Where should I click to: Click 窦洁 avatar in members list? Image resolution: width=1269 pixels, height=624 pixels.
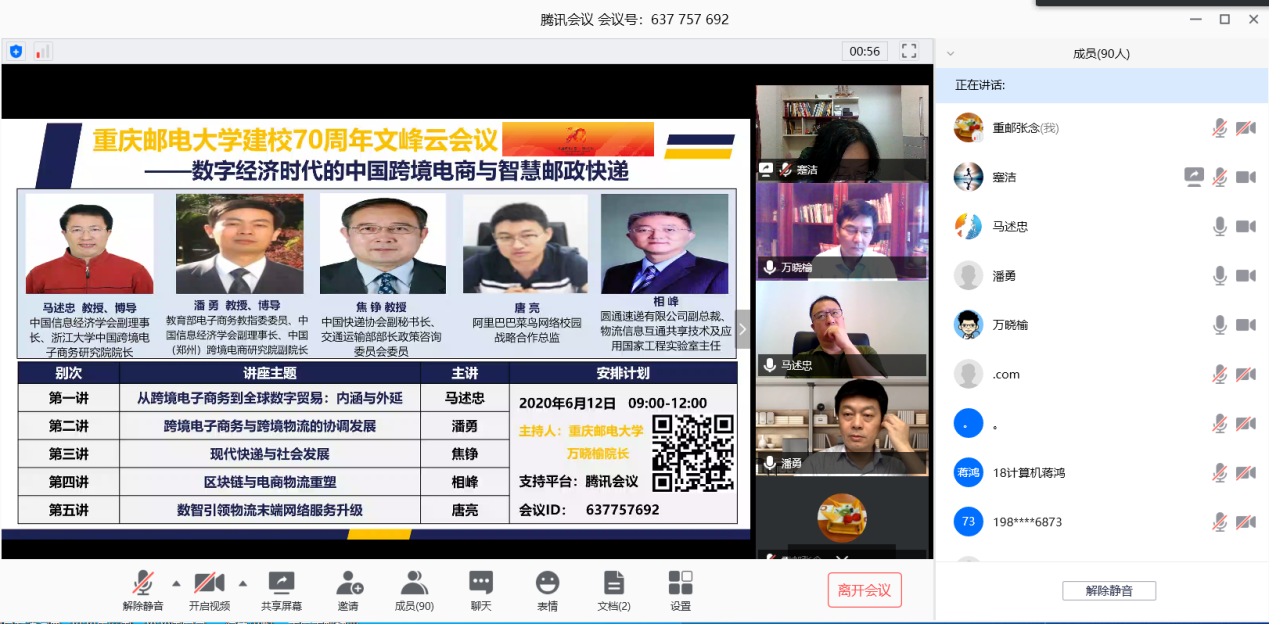click(x=968, y=177)
